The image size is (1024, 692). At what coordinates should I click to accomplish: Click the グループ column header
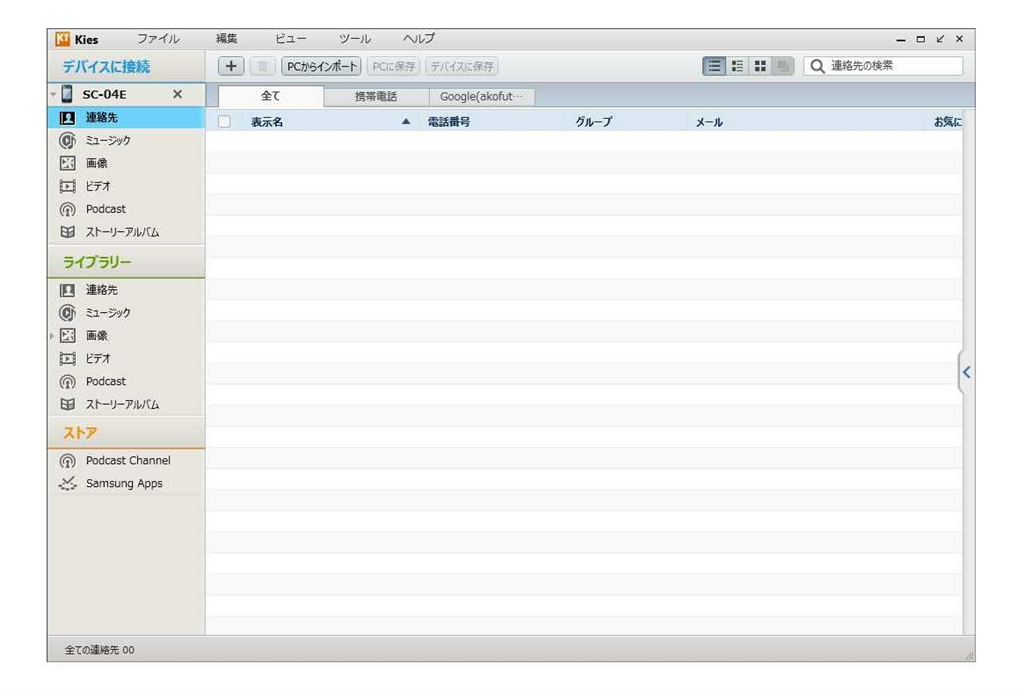pos(594,121)
